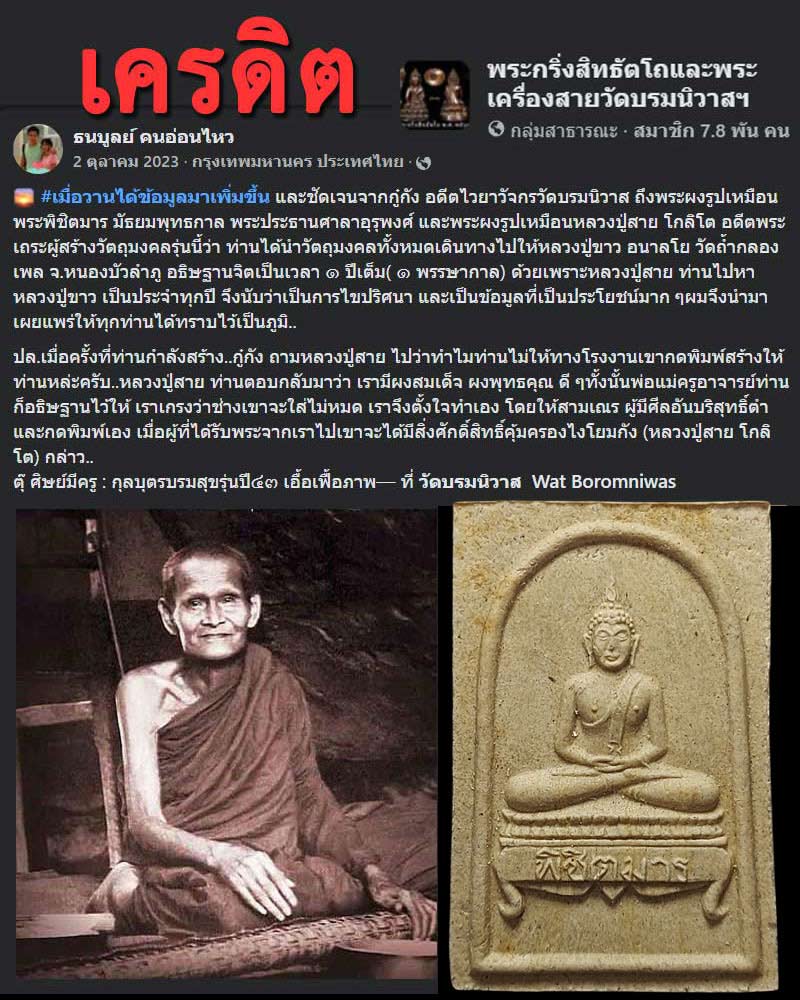Viewport: 800px width, 1000px height.
Task: Click the post date 2 ตุลาคม 2023
Action: click(125, 162)
